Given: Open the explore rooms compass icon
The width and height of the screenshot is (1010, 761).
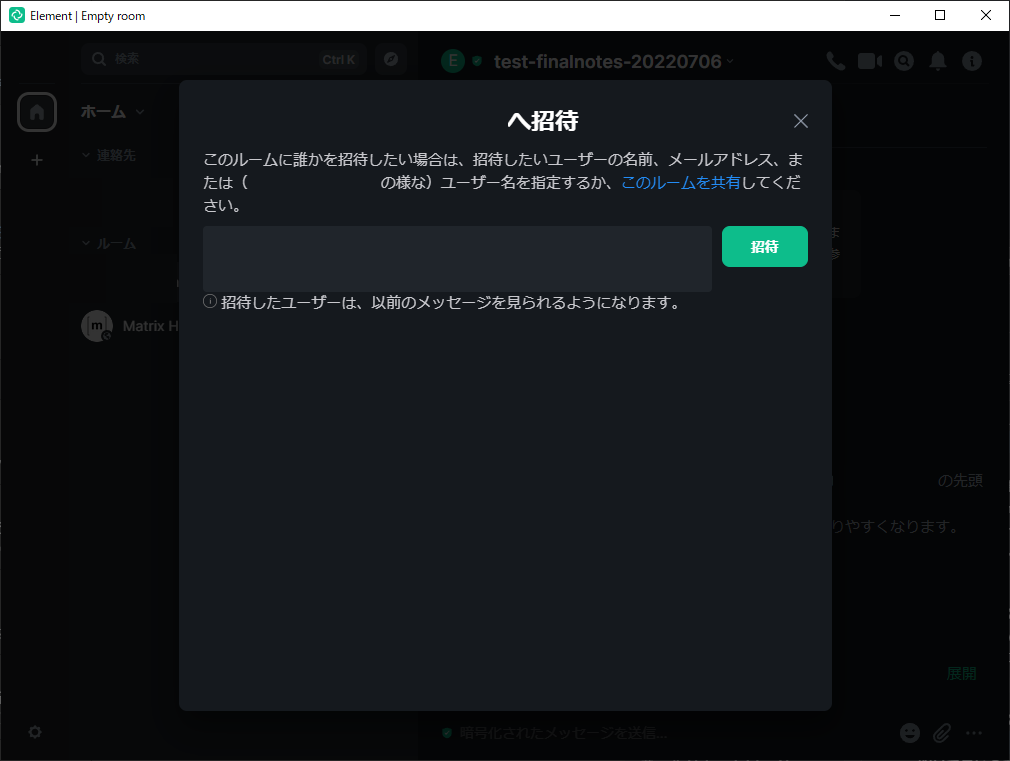Looking at the screenshot, I should (390, 59).
